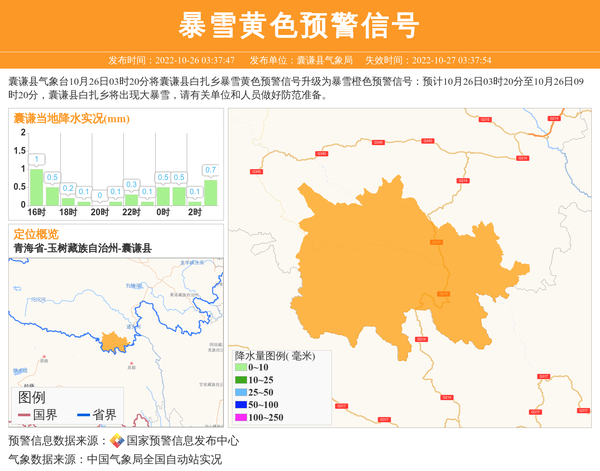Viewport: 600px width, 471px height.
Task: Click the red 国界 line symbol in legend
Action: point(23,414)
